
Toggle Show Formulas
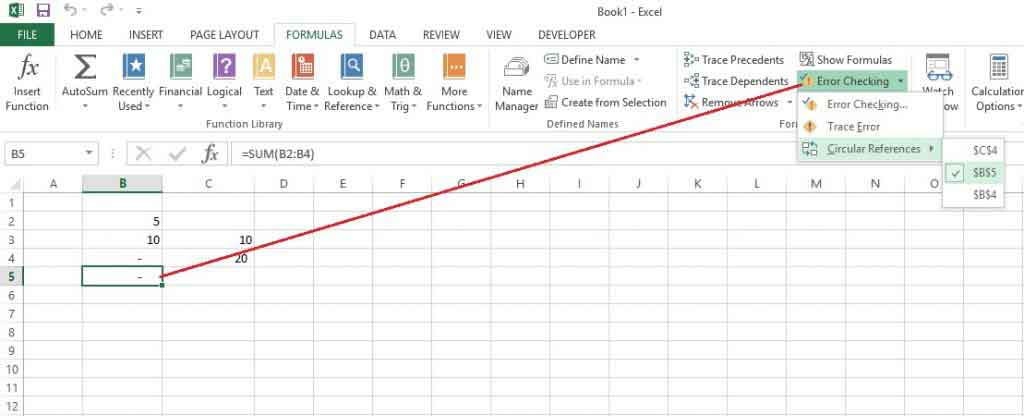click(x=846, y=59)
